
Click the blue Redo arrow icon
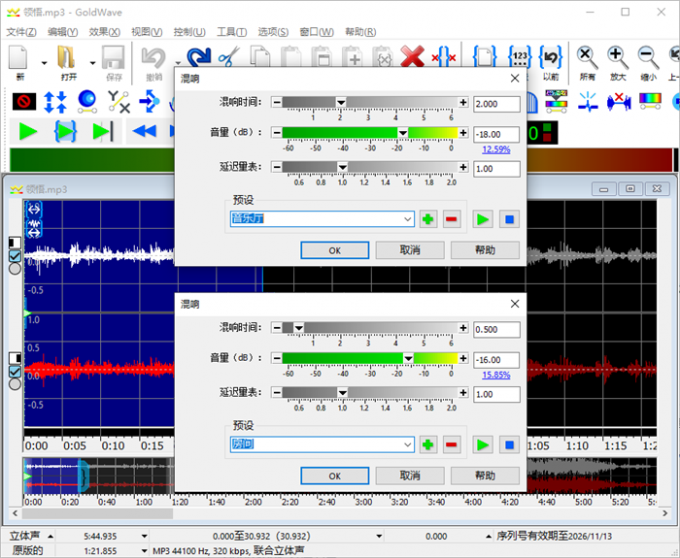click(x=199, y=58)
